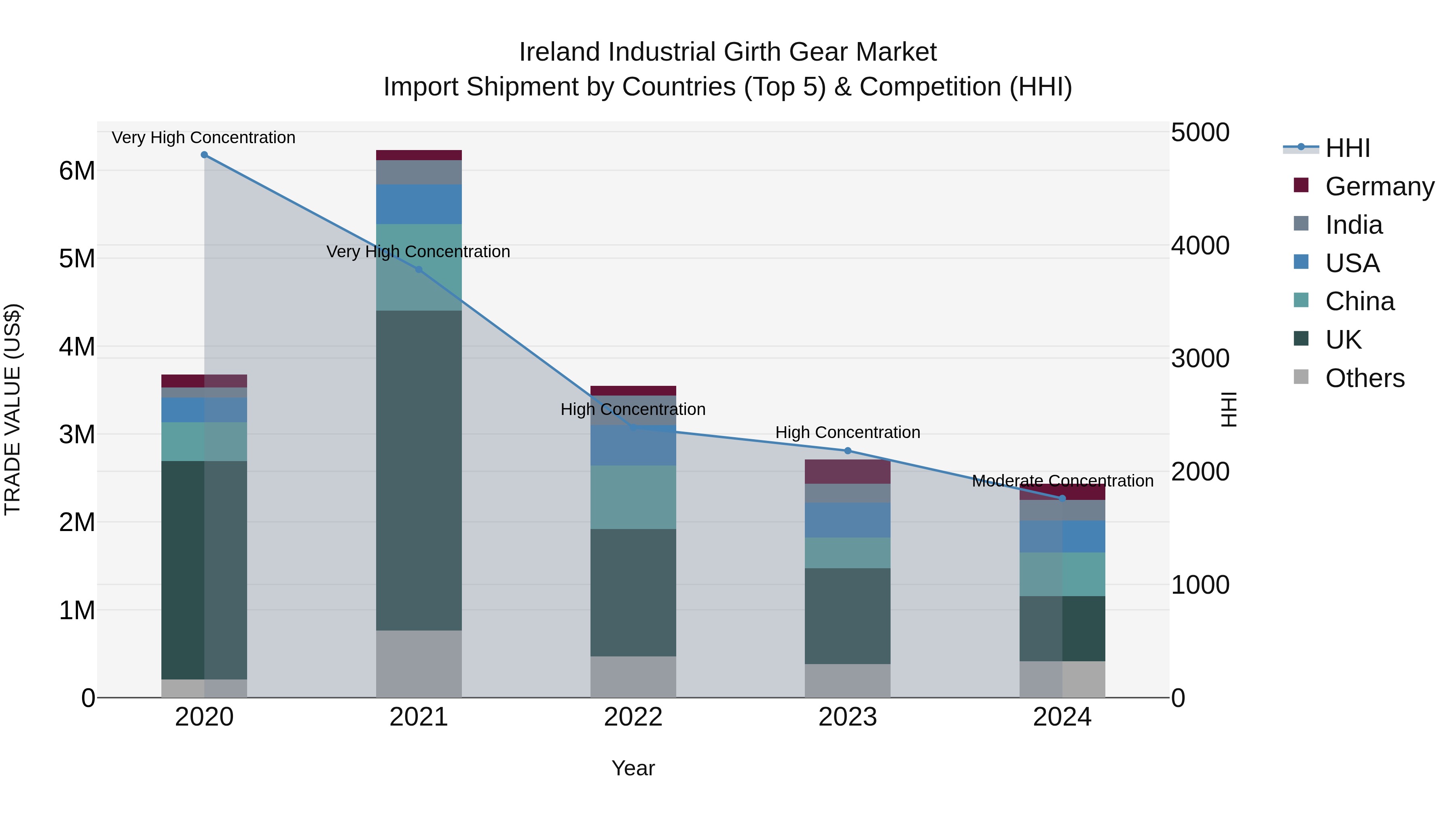Click the HHI line marker for 2023

(x=848, y=451)
